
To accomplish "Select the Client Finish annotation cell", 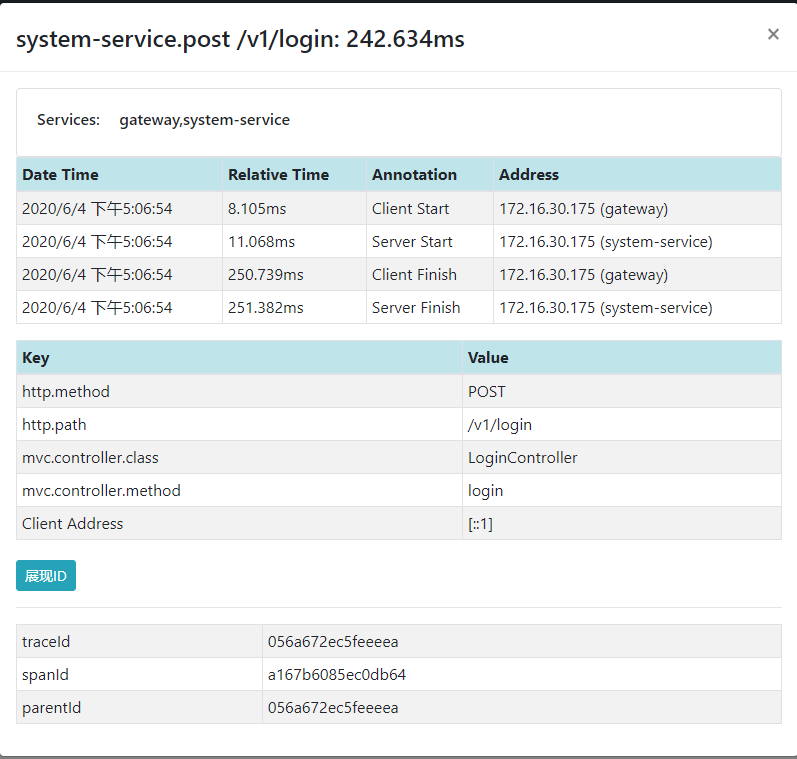I will click(414, 275).
